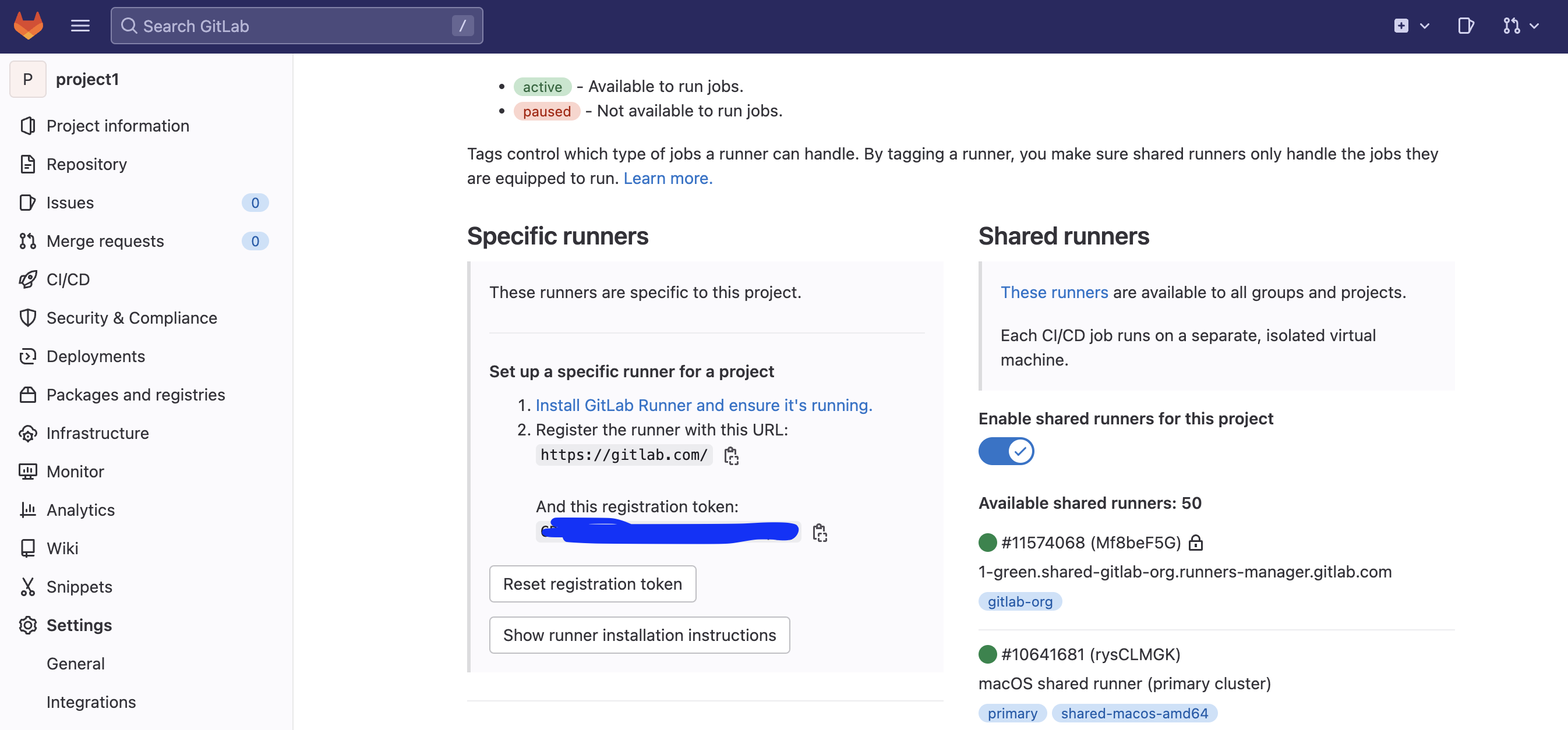This screenshot has height=730, width=1568.
Task: Open Wiki in sidebar
Action: point(62,548)
